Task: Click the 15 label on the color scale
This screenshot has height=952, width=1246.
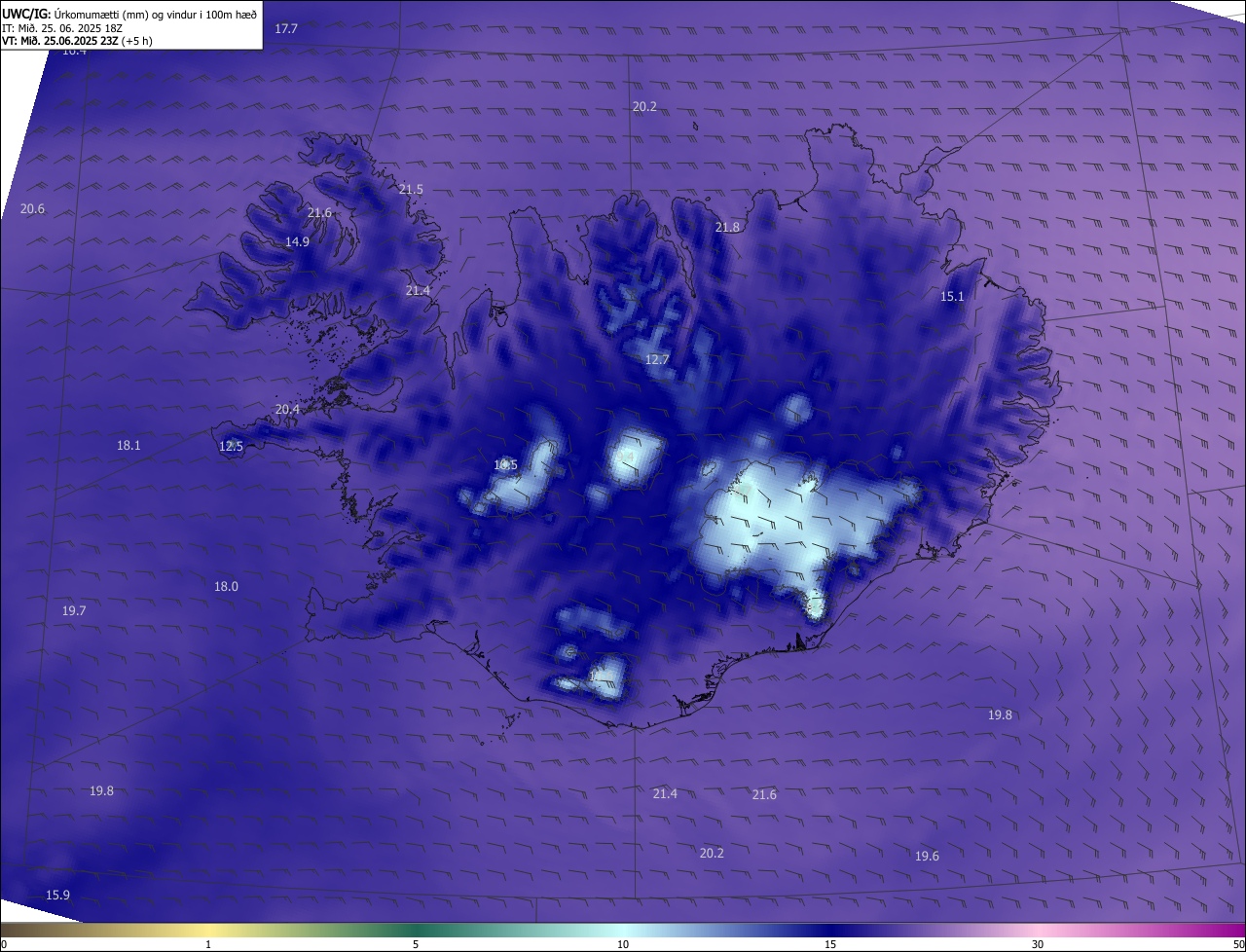Action: click(x=830, y=944)
